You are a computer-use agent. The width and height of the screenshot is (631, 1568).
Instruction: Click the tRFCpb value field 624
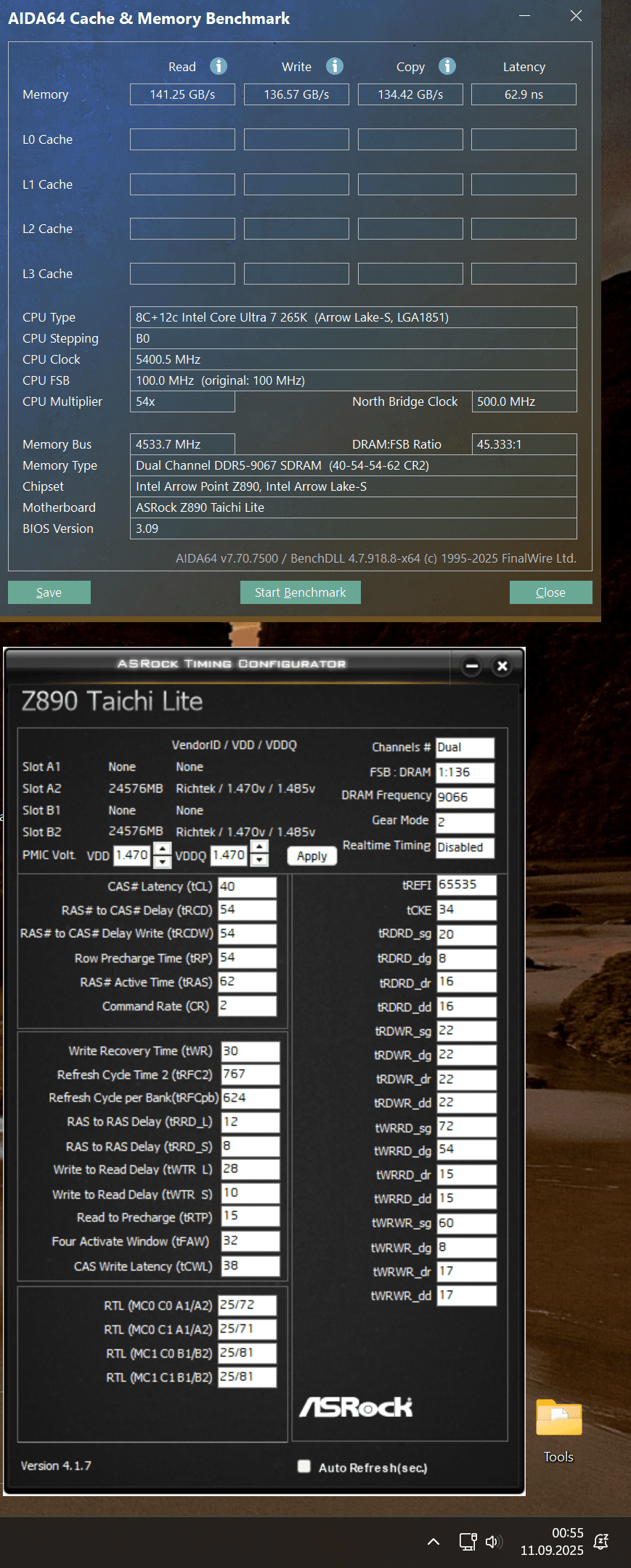[251, 1098]
